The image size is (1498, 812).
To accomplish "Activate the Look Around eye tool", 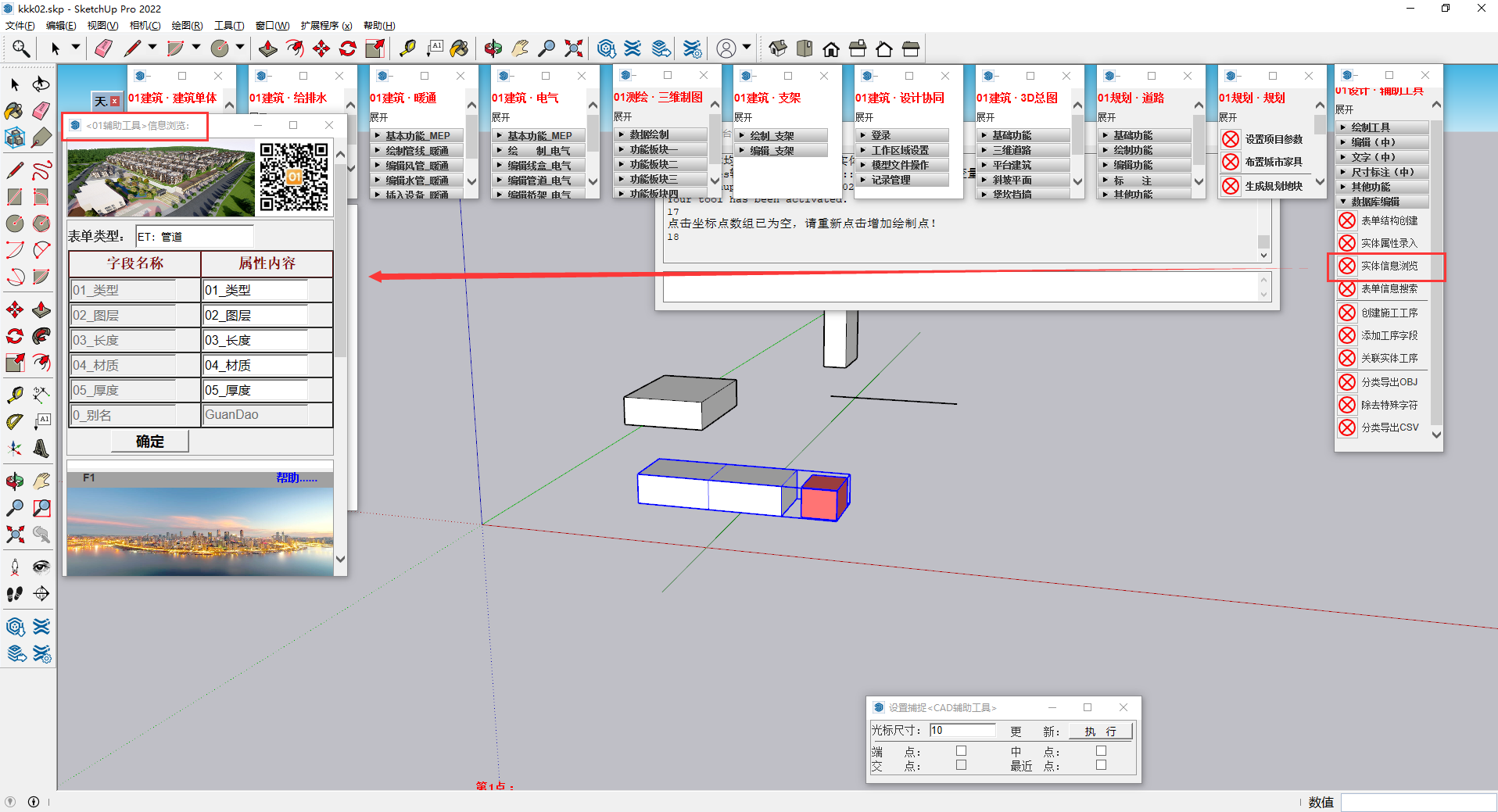I will (41, 567).
